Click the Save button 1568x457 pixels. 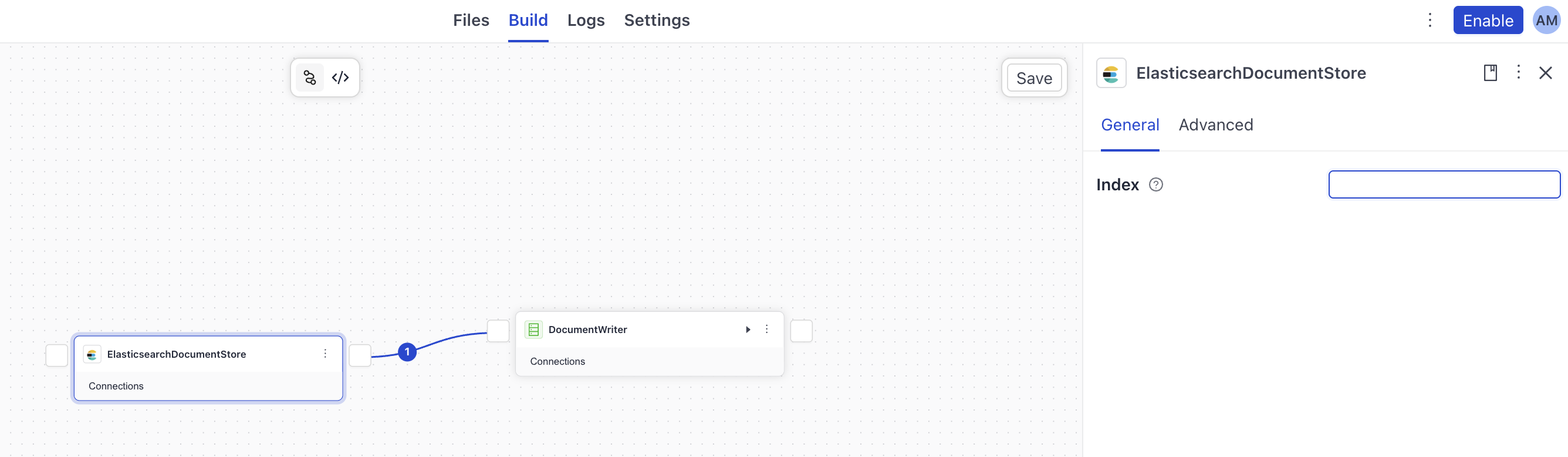pyautogui.click(x=1033, y=78)
